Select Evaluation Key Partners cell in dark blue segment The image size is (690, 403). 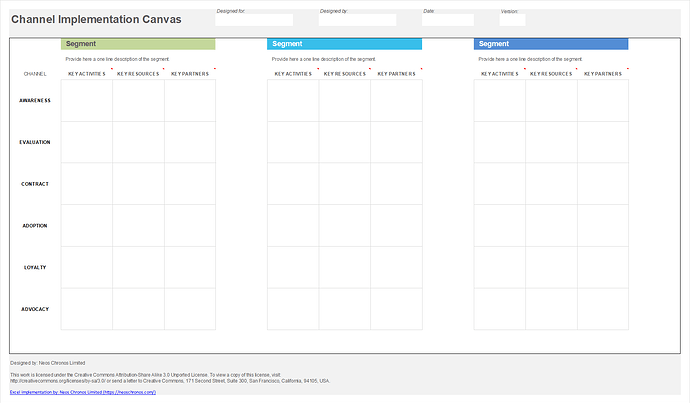[603, 142]
